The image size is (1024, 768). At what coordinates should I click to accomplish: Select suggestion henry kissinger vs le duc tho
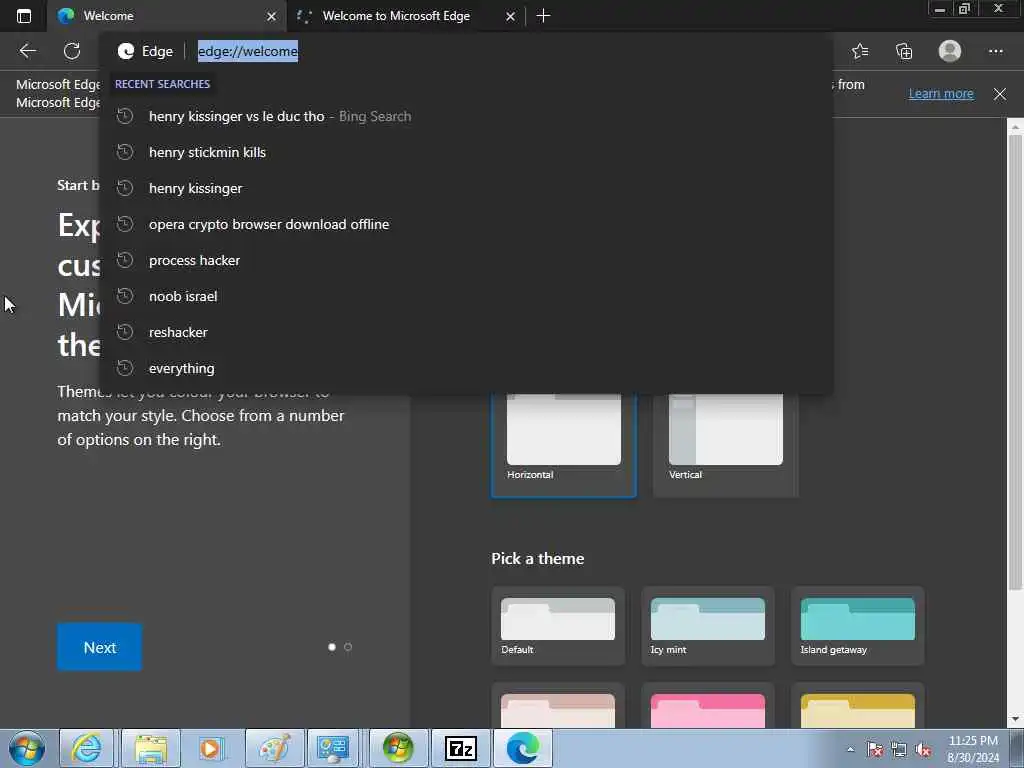coord(466,116)
